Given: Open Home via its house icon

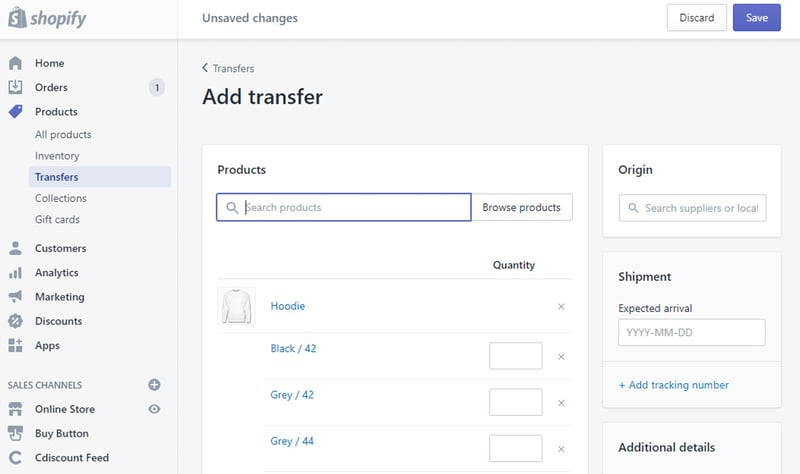Looking at the screenshot, I should (x=15, y=63).
